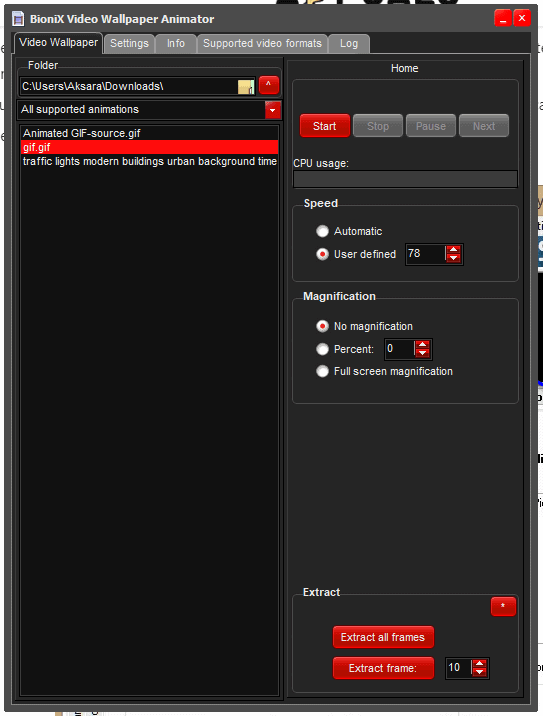This screenshot has height=716, width=543.
Task: Select traffic lights modern buildings file
Action: pos(149,161)
